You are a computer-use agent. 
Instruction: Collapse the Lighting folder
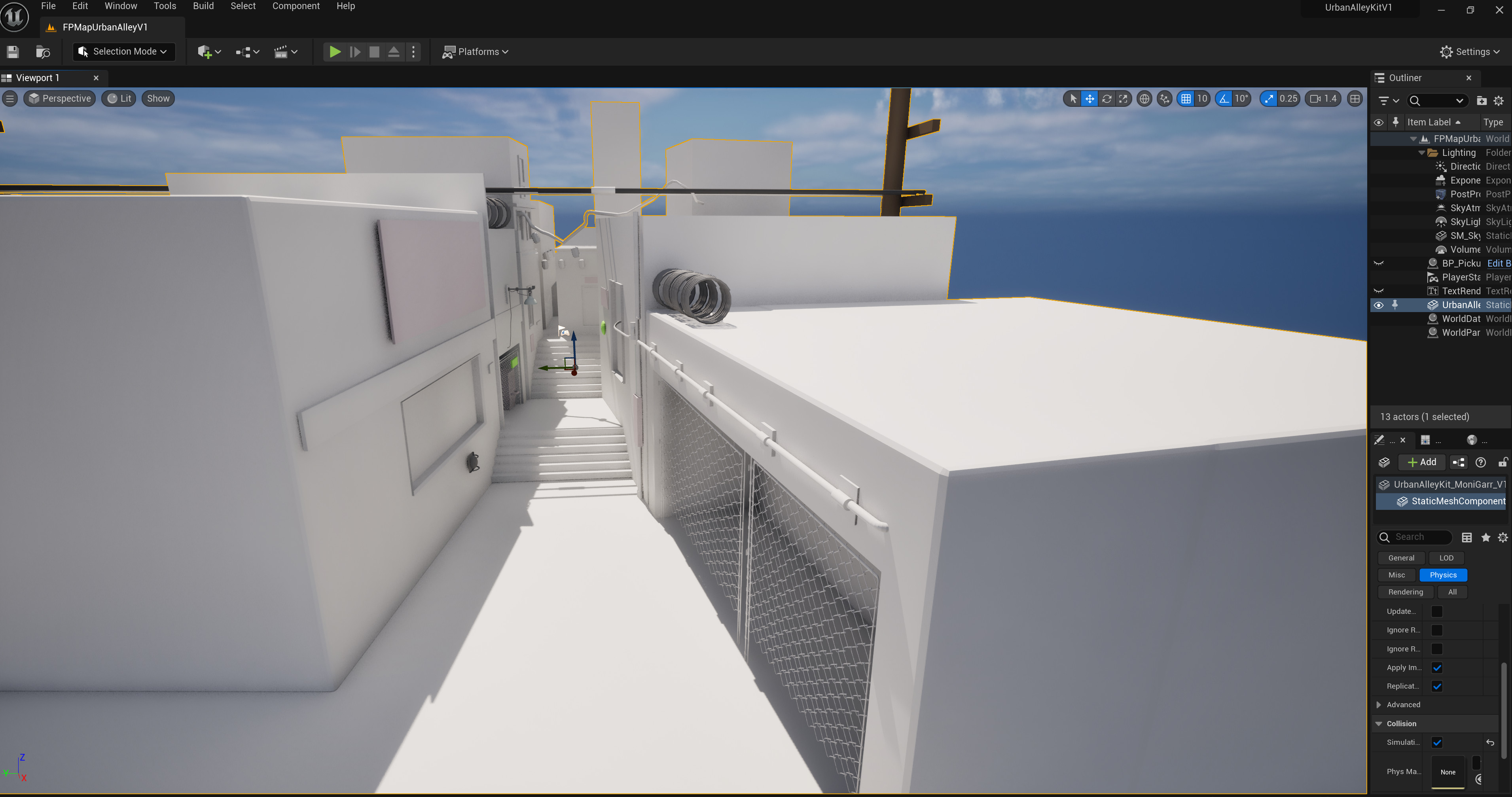coord(1422,153)
